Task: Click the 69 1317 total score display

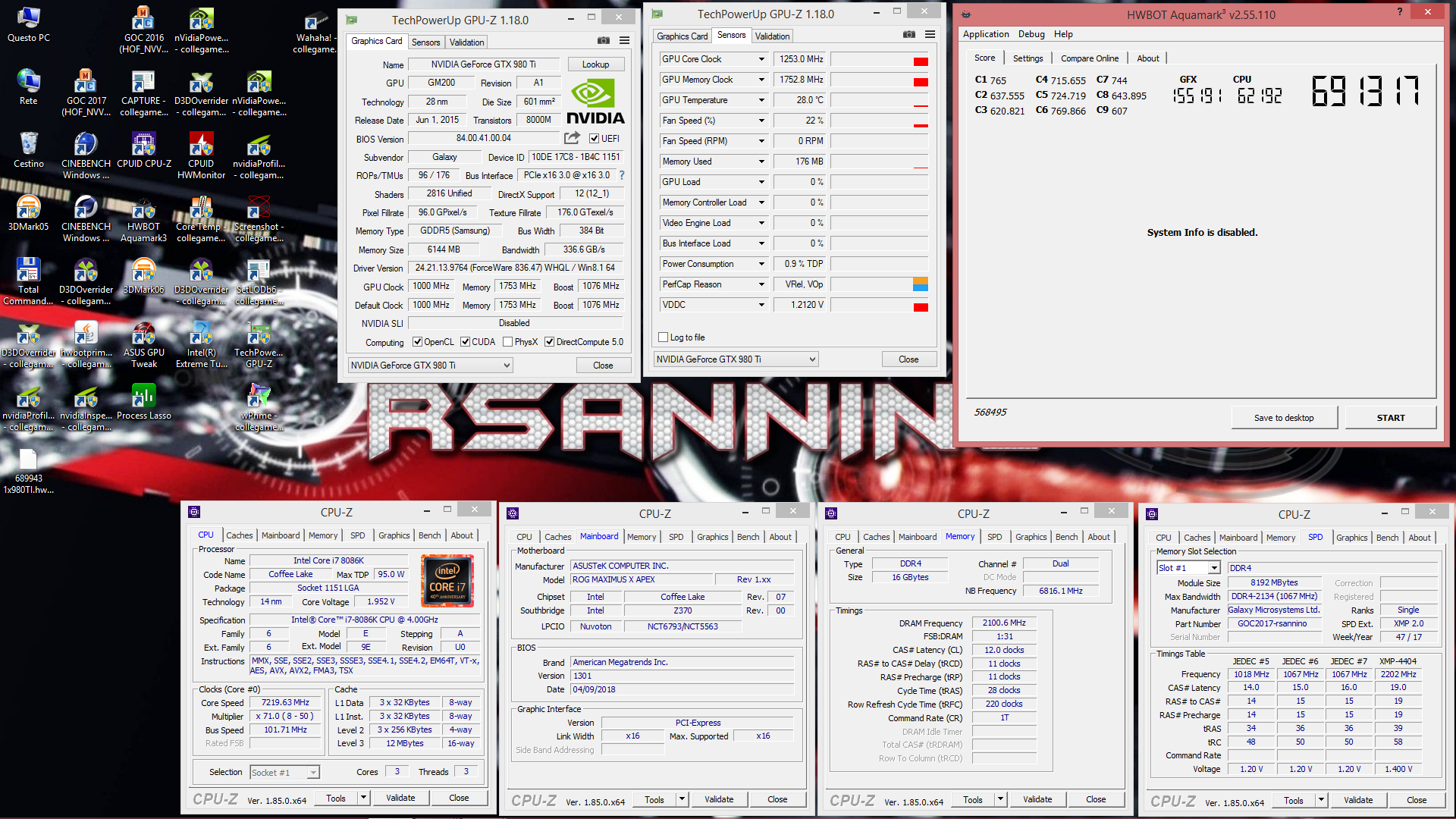Action: coord(1364,91)
